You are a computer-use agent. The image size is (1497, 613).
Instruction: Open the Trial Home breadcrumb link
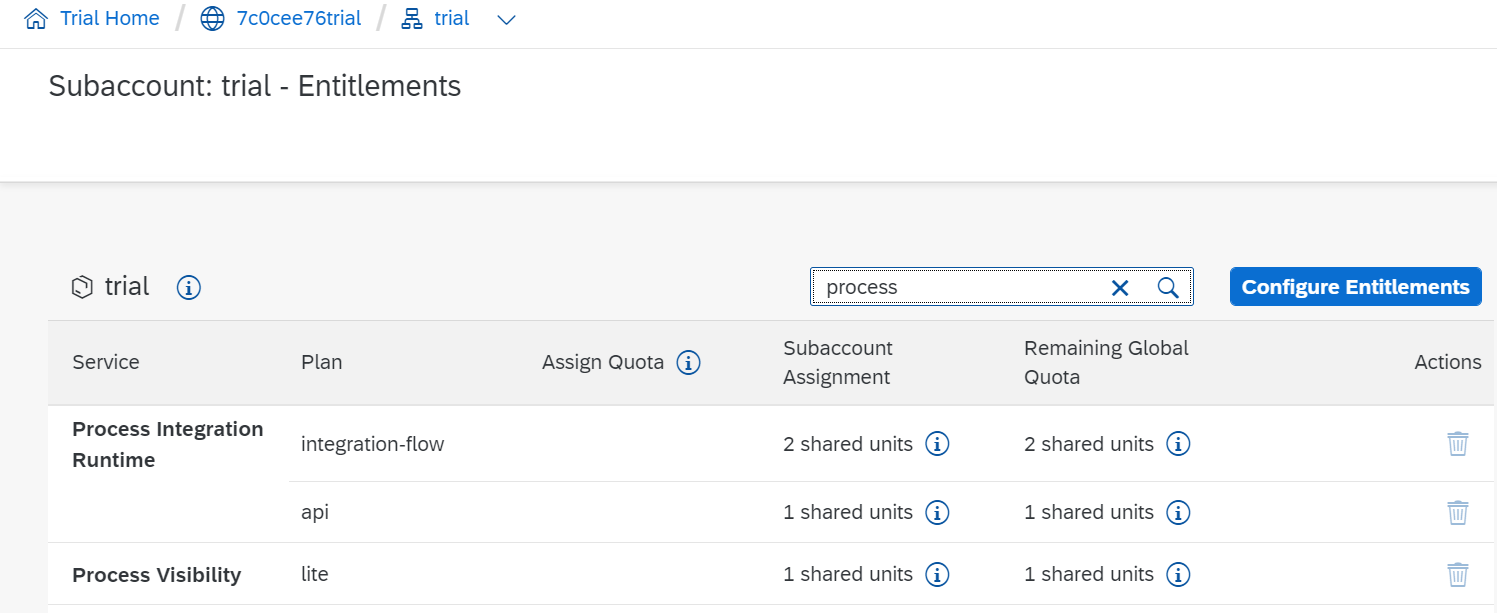pos(110,17)
